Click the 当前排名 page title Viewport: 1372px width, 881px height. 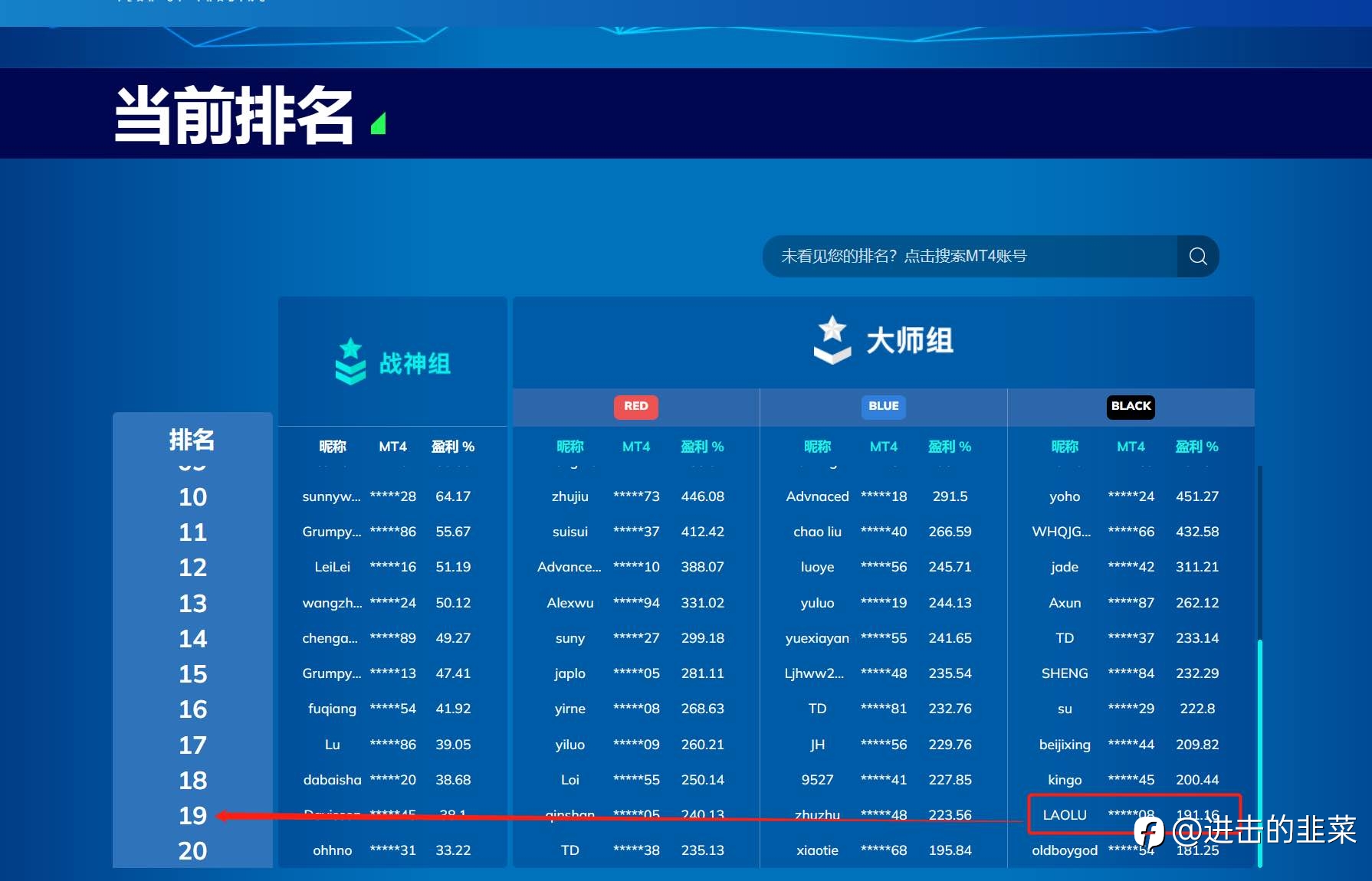[234, 115]
